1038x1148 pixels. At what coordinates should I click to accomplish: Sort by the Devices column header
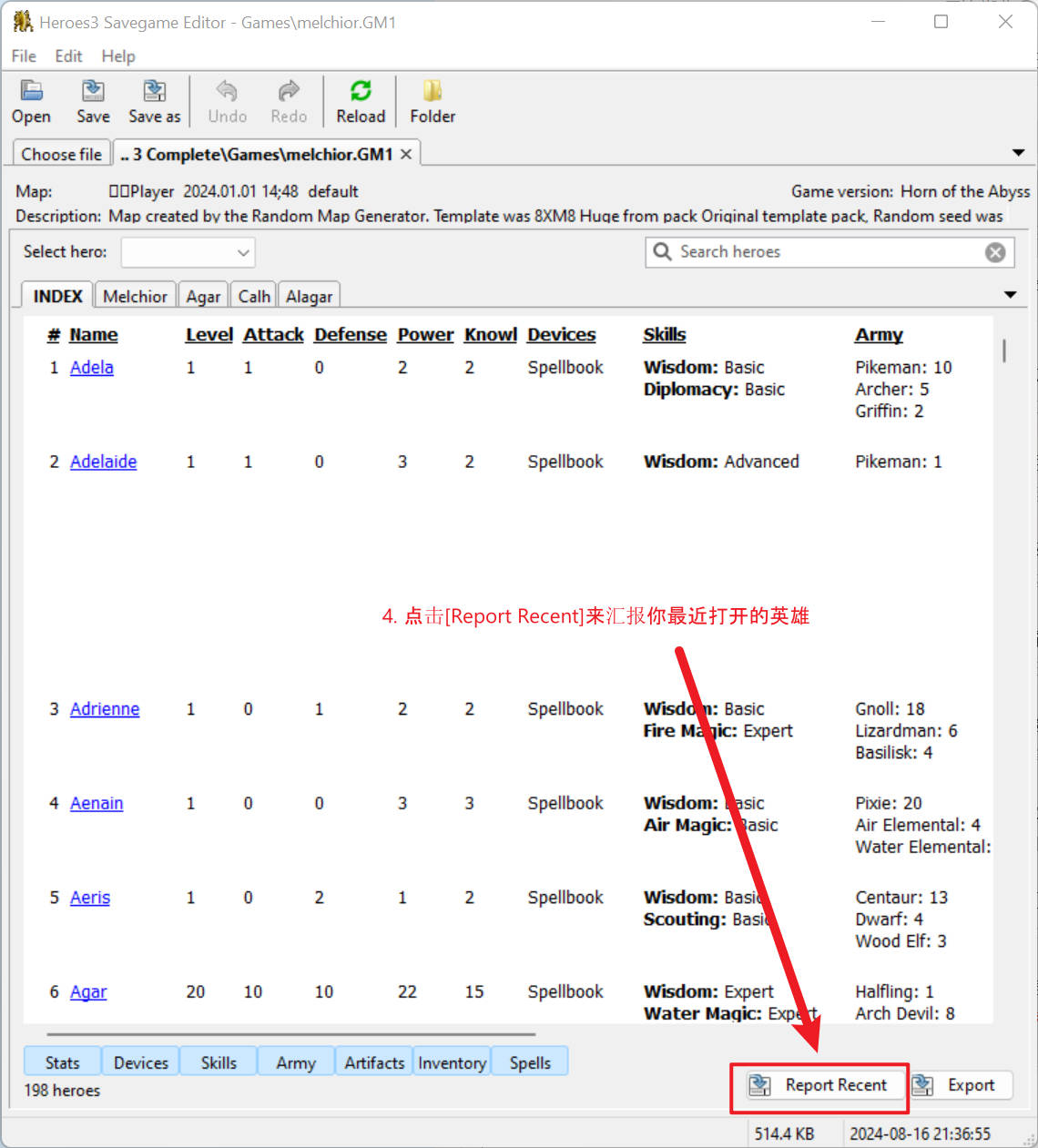[x=561, y=335]
